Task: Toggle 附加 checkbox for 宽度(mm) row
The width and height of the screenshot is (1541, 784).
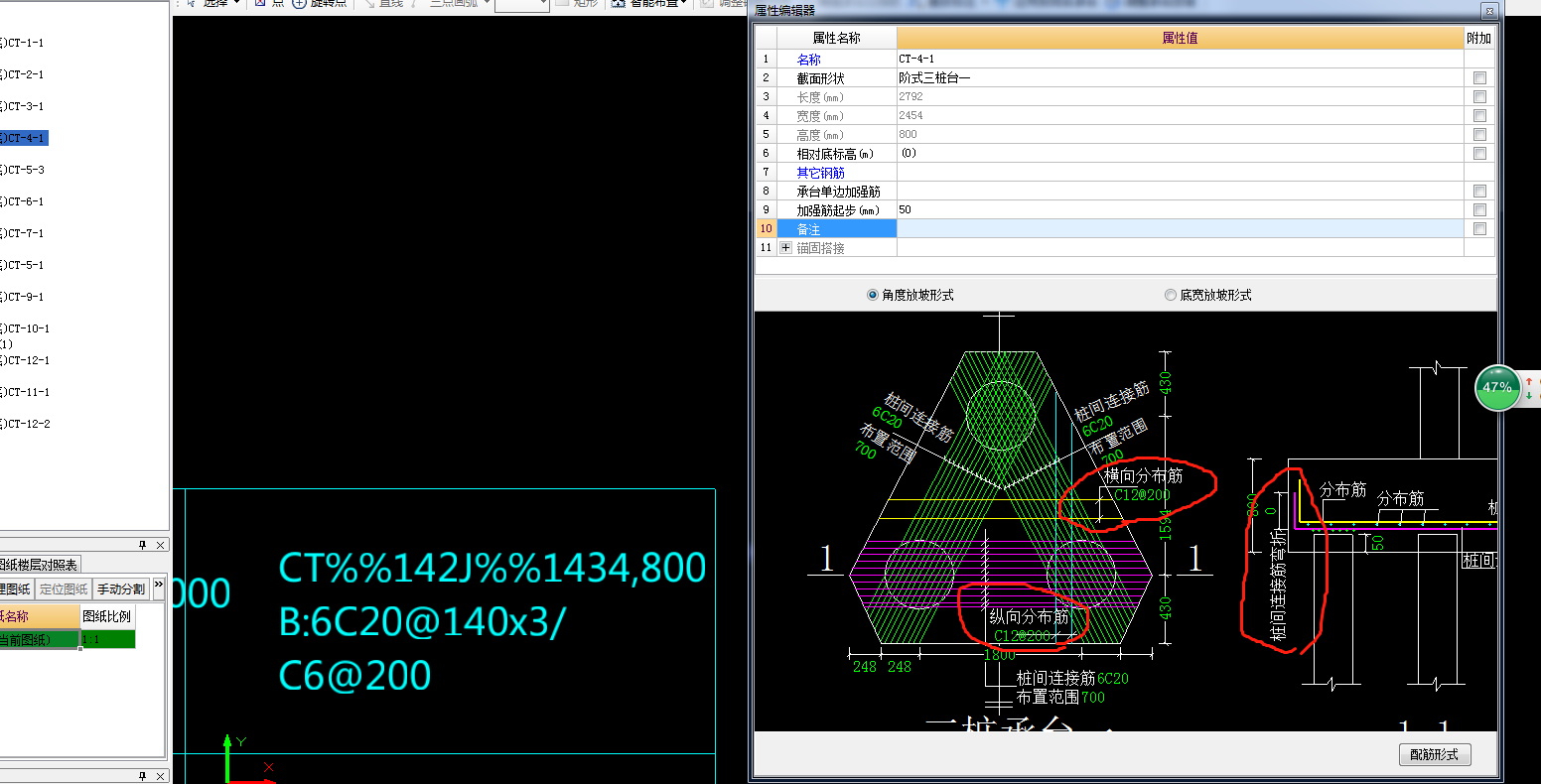Action: (x=1479, y=115)
